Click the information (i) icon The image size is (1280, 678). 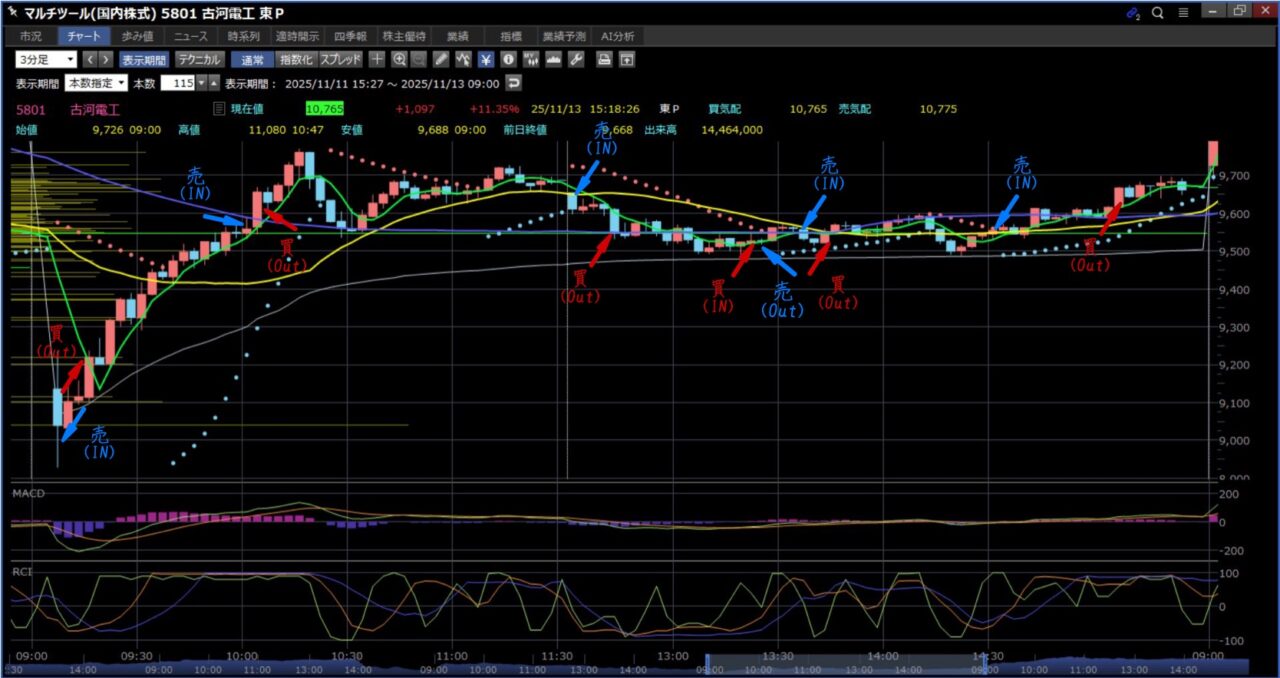coord(508,59)
